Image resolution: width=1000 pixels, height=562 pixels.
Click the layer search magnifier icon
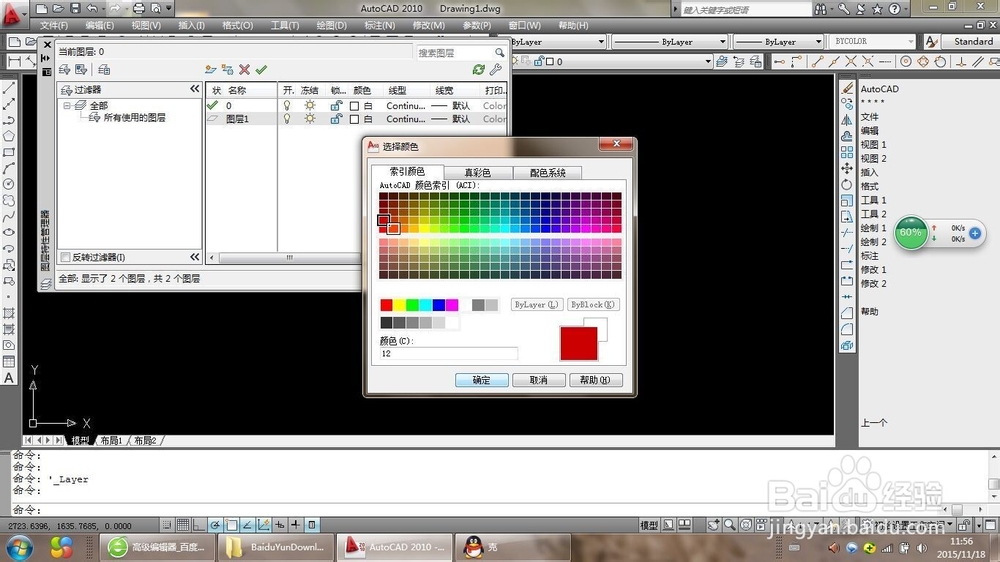(x=499, y=52)
